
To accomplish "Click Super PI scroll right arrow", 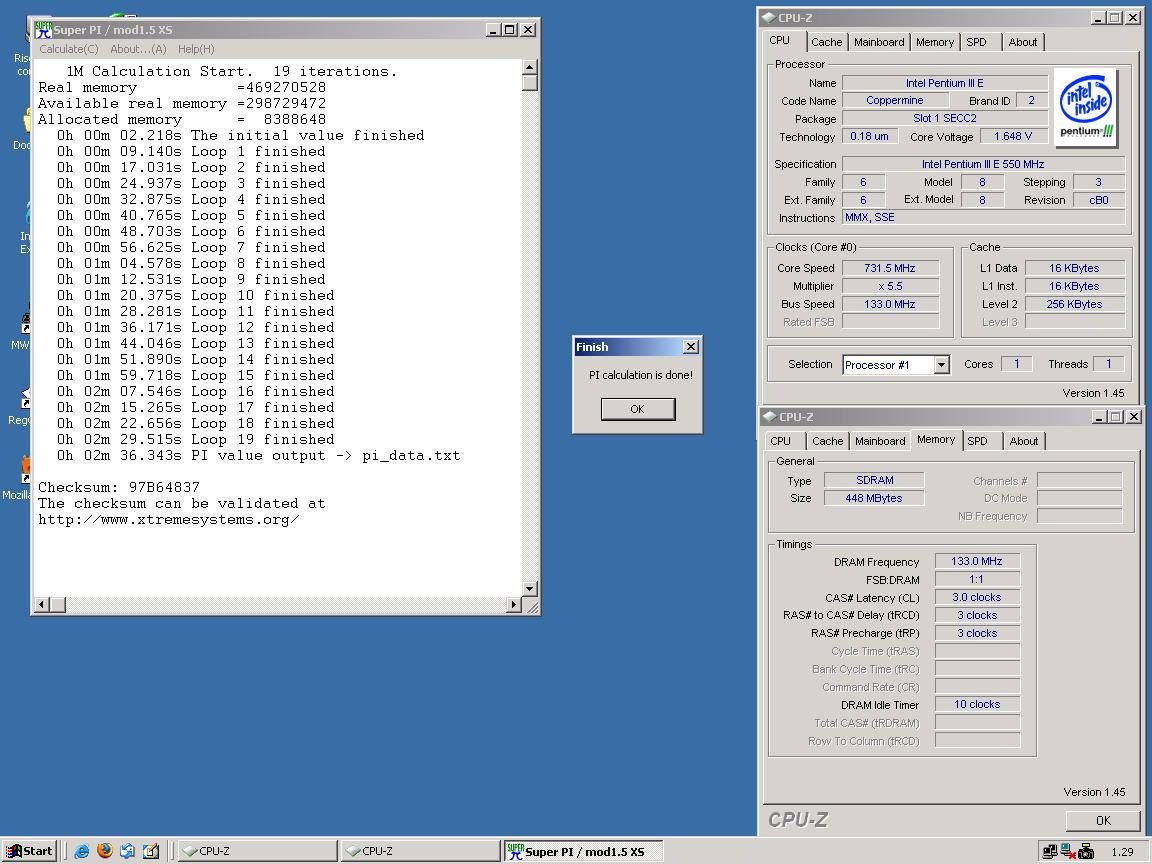I will (x=514, y=605).
